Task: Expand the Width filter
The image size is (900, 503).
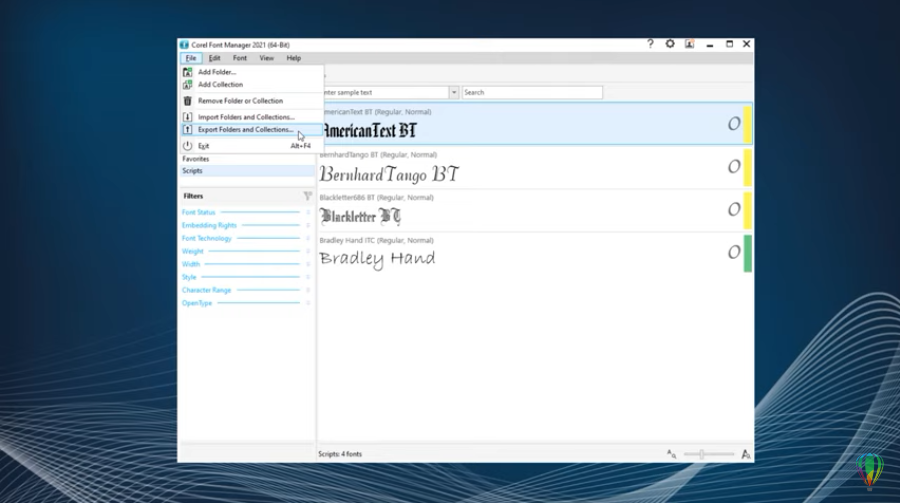Action: [x=247, y=264]
